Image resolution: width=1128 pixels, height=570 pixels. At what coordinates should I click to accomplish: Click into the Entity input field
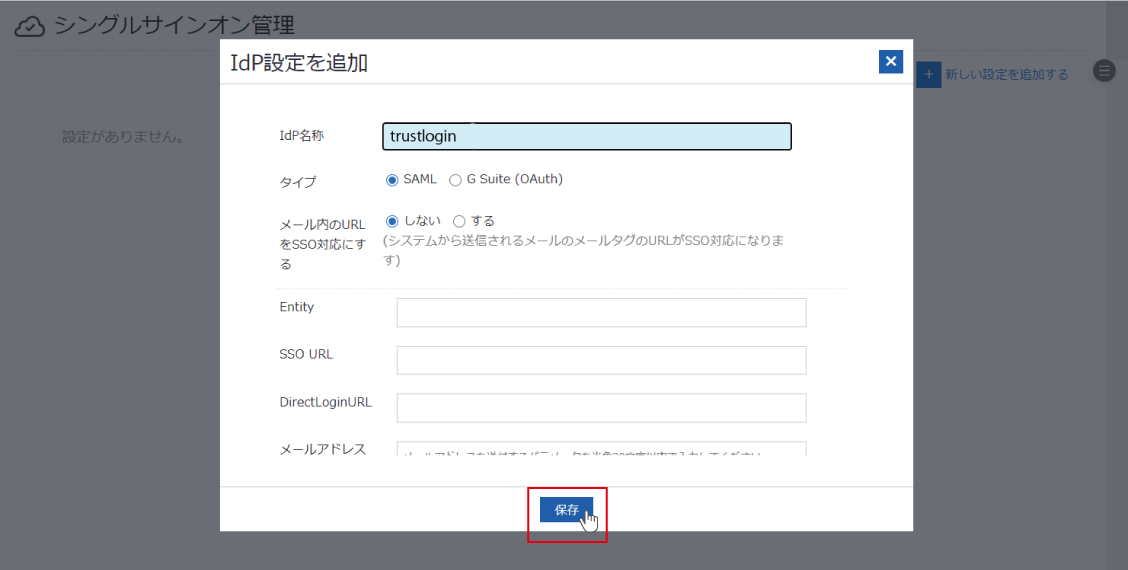tap(601, 312)
